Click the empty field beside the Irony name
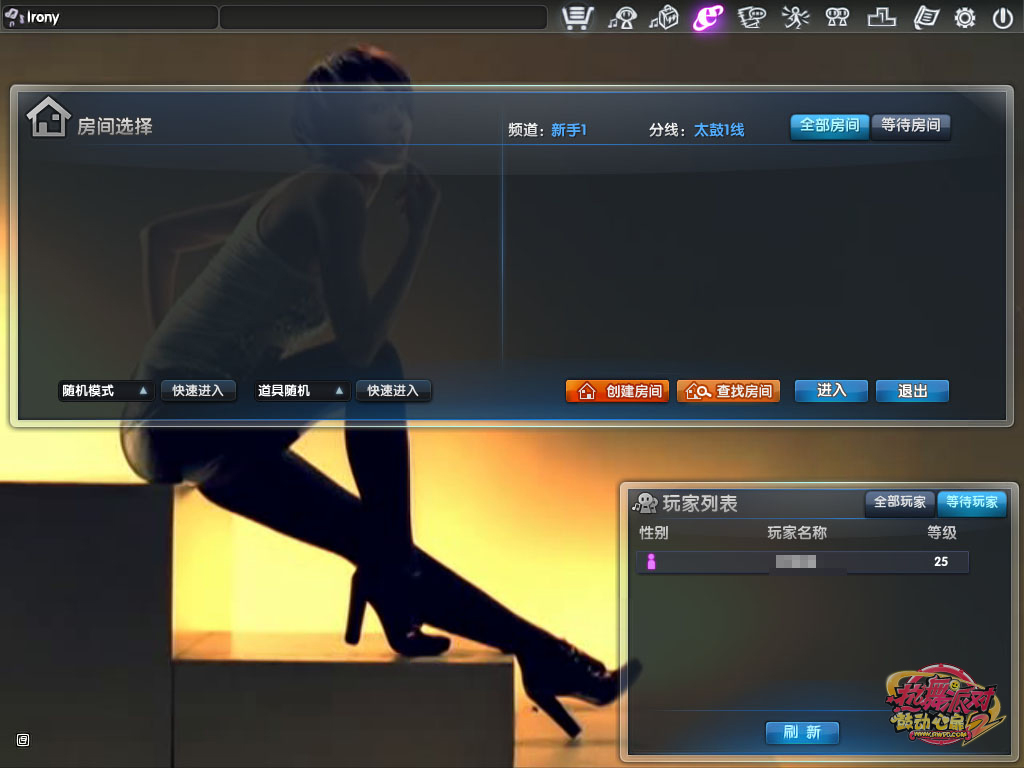Viewport: 1024px width, 768px height. [383, 18]
